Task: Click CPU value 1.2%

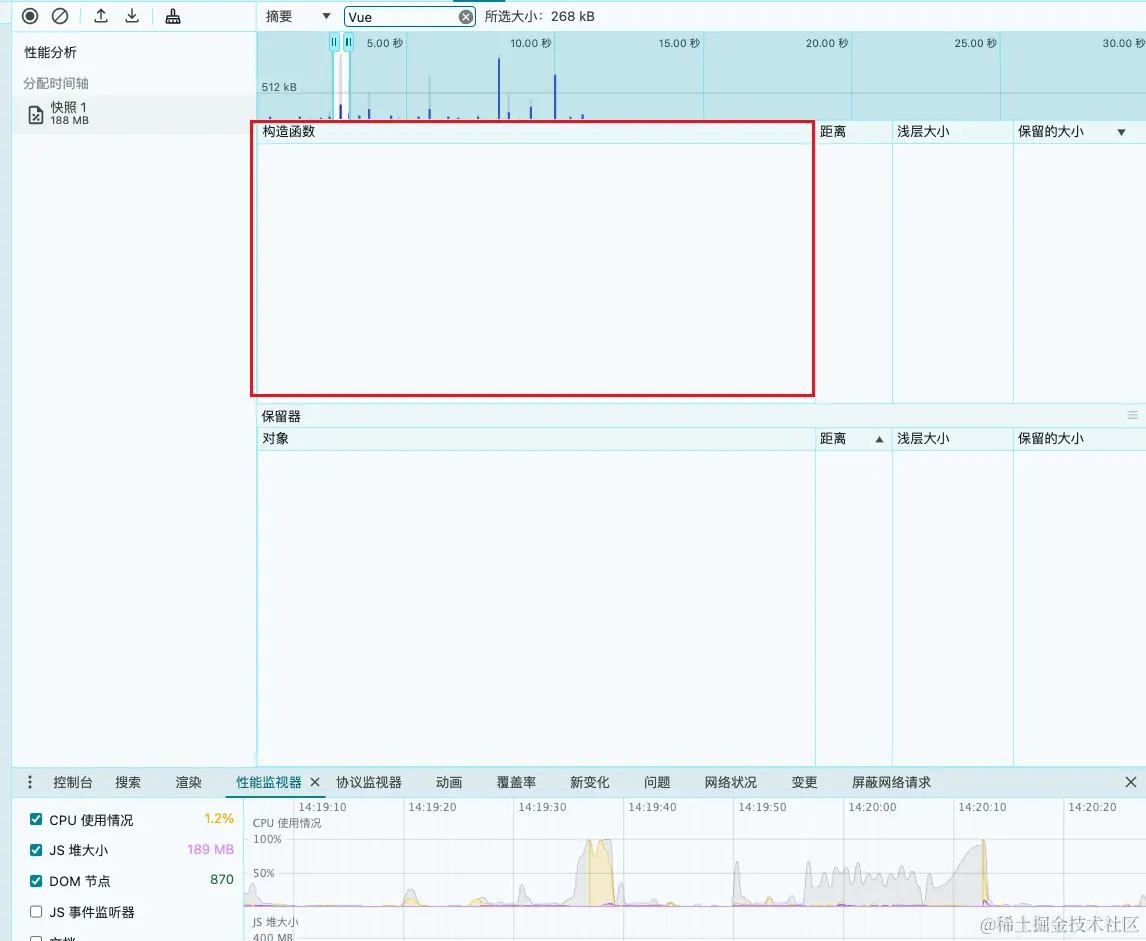Action: click(219, 819)
